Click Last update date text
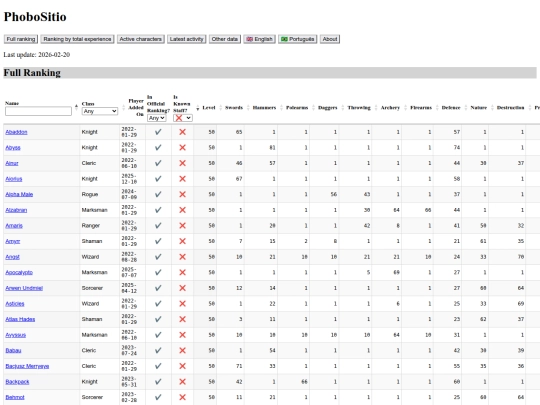Viewport: 540px width, 405px height. click(37, 55)
